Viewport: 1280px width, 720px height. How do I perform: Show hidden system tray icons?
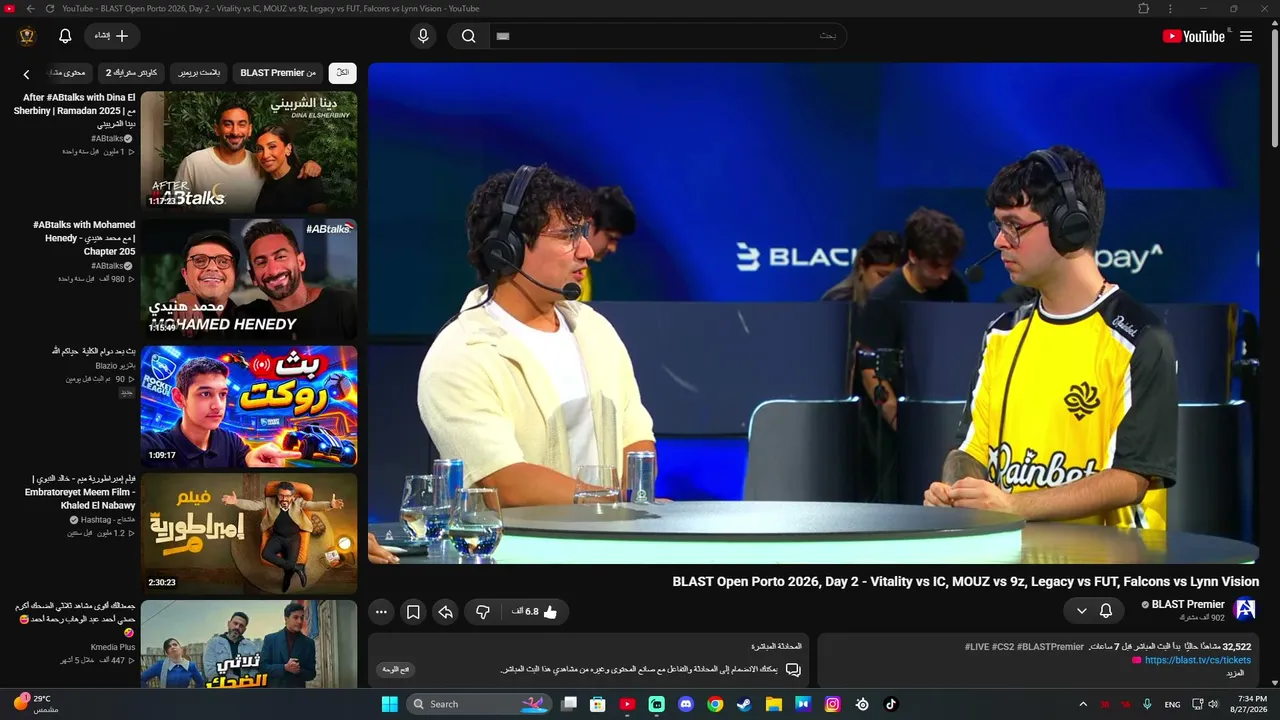(1083, 704)
